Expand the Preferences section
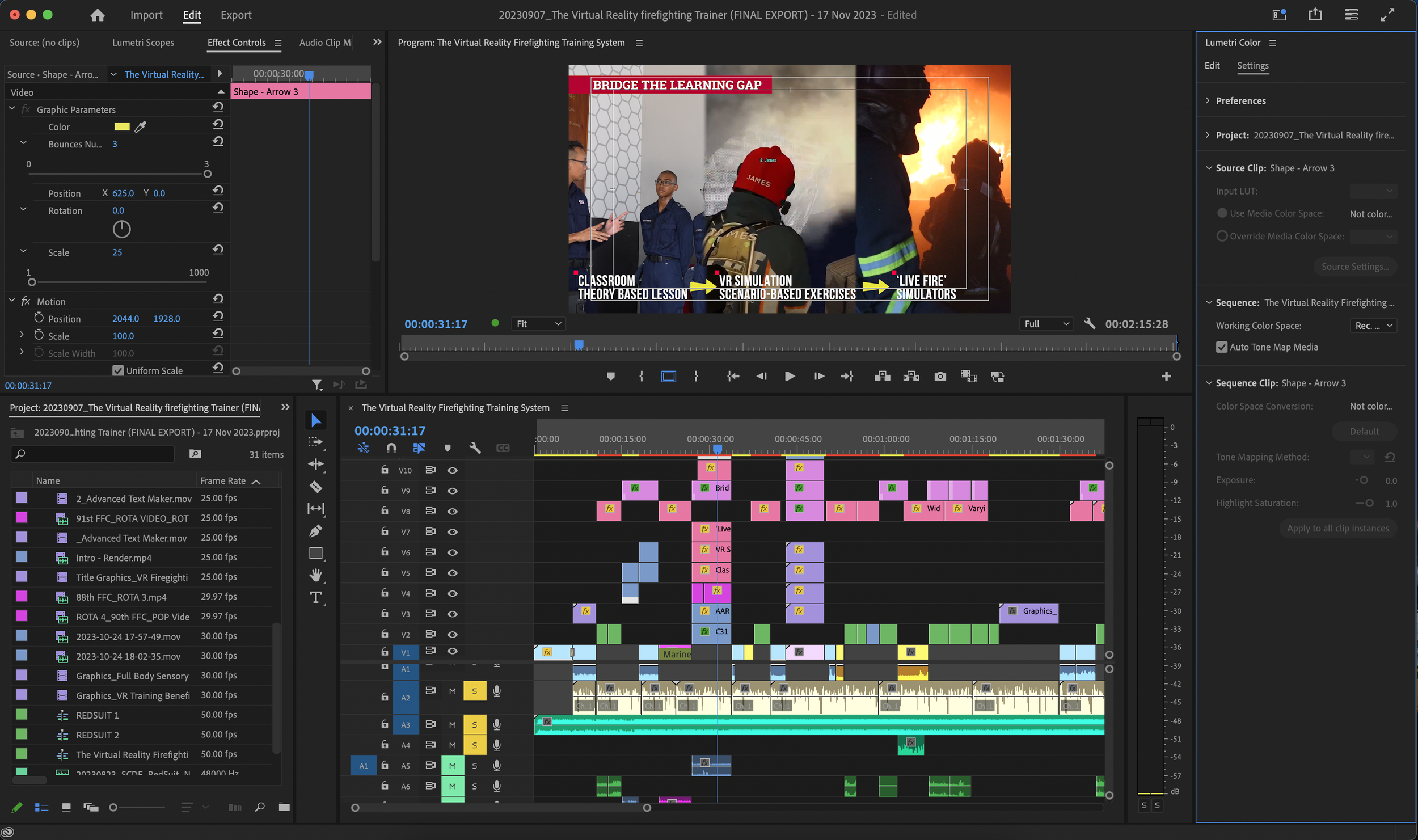1418x840 pixels. pos(1240,101)
